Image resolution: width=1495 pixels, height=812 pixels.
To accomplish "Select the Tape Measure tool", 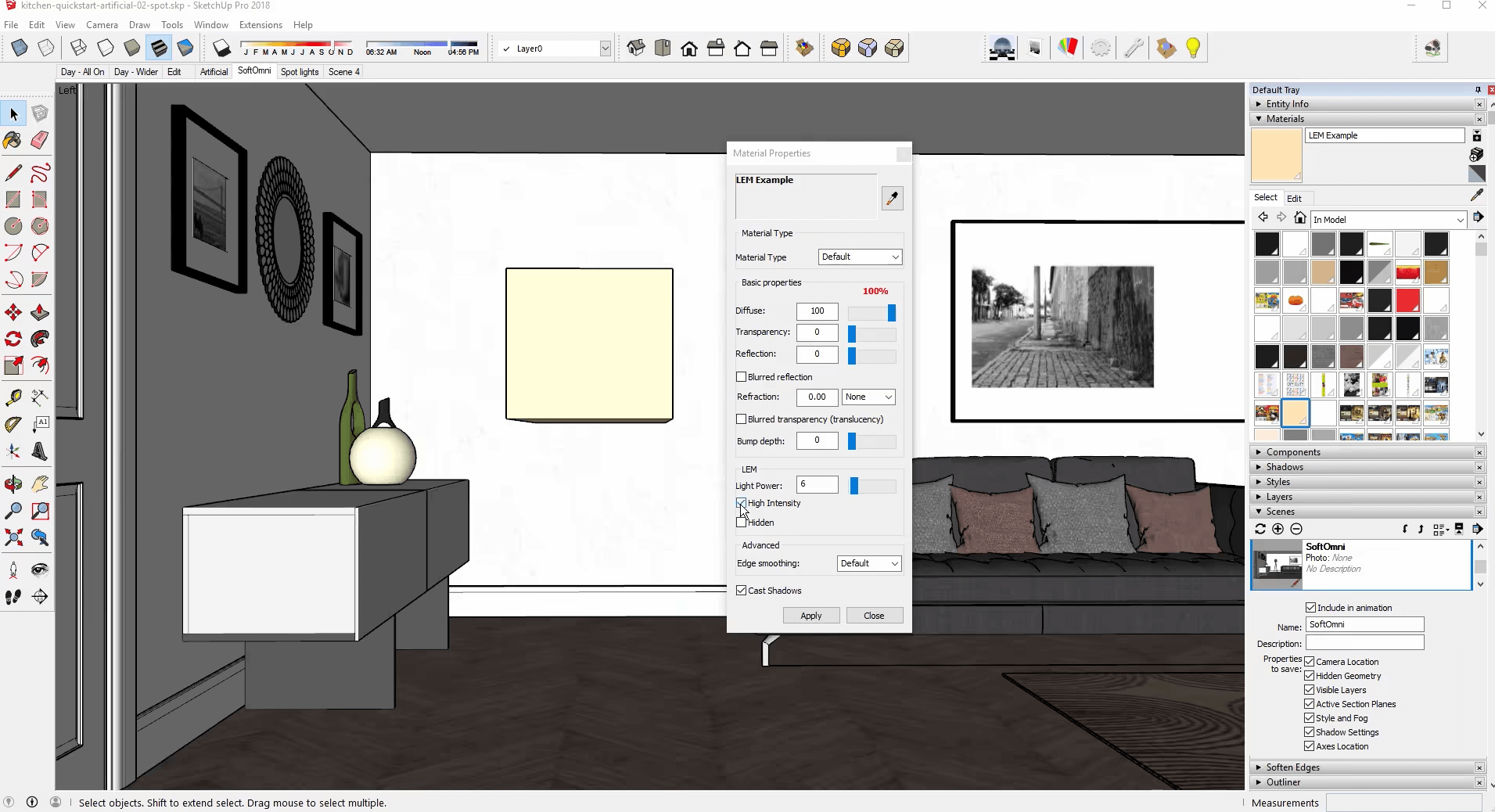I will click(x=13, y=397).
